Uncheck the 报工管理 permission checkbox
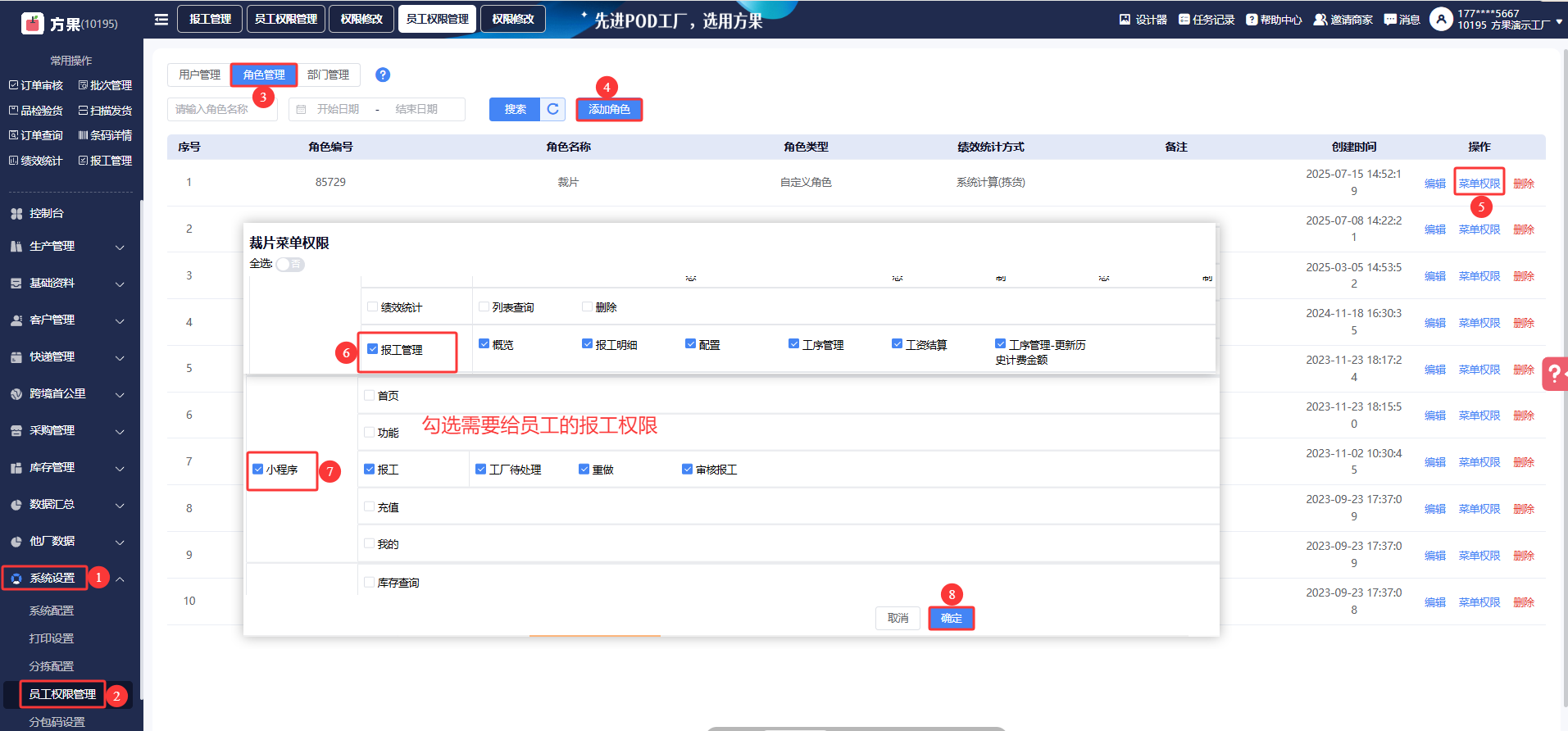Image resolution: width=1568 pixels, height=731 pixels. (x=373, y=349)
